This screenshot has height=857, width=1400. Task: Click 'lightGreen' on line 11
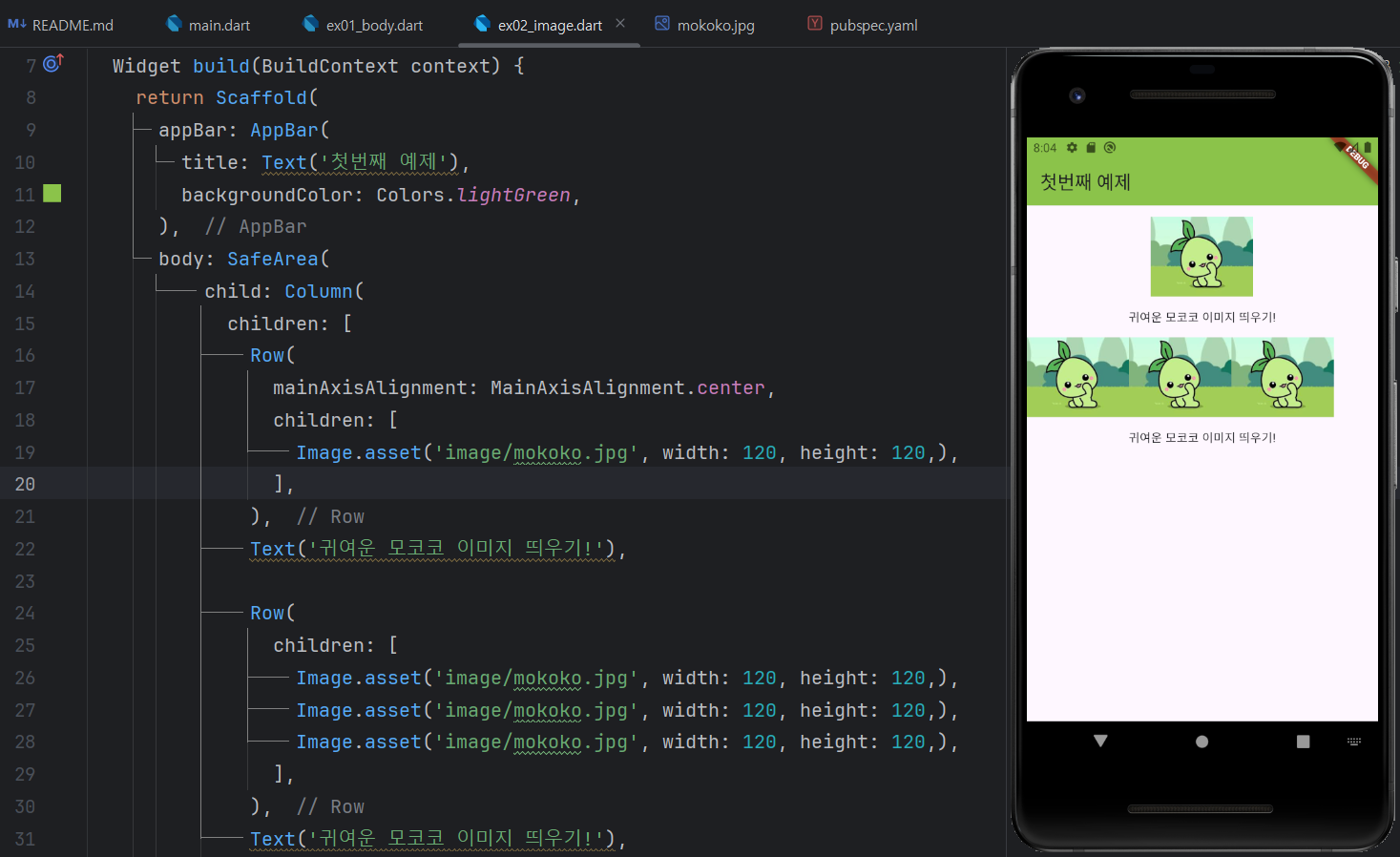point(513,195)
